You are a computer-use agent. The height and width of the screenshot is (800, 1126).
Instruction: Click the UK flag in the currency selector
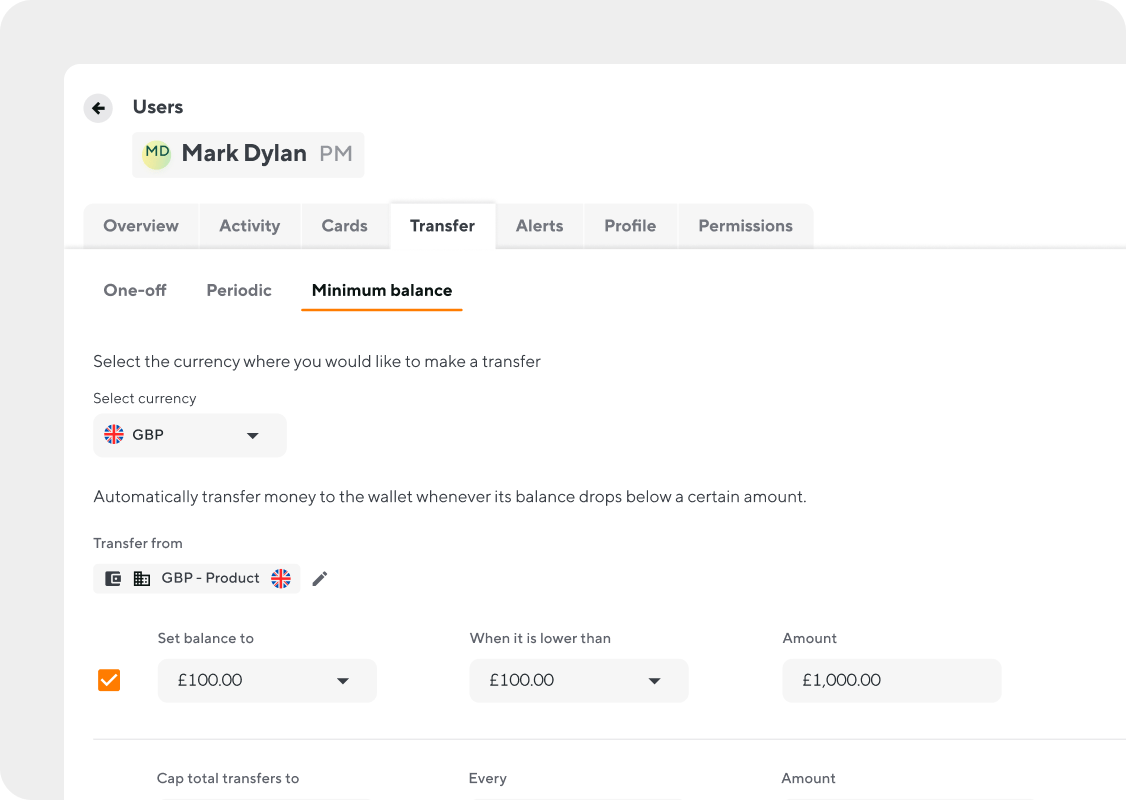pos(113,434)
